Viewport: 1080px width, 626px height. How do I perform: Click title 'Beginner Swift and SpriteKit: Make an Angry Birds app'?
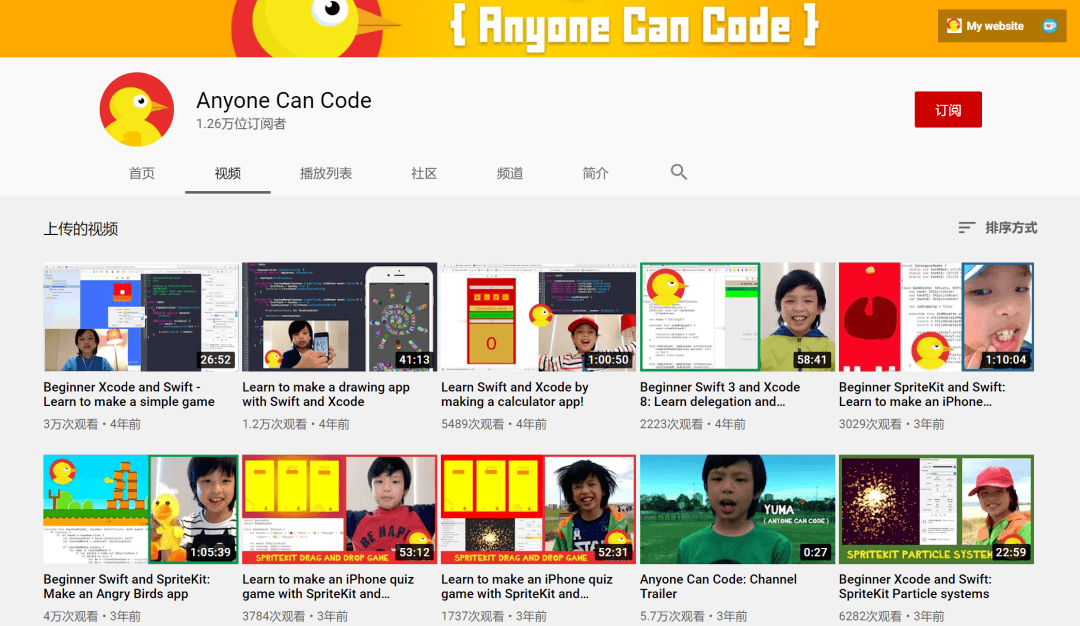(127, 587)
